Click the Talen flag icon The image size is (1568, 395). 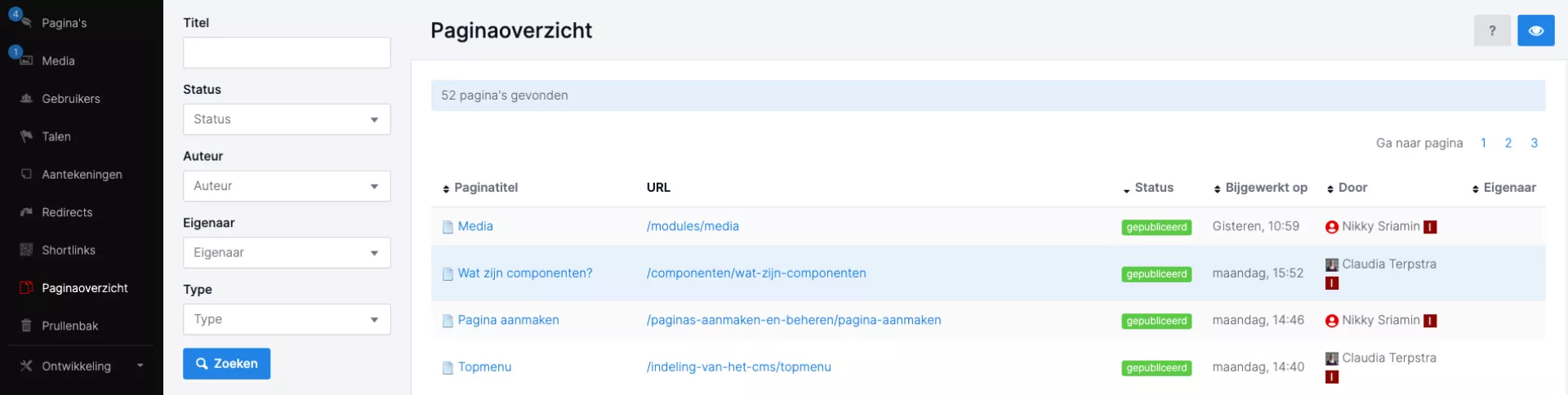point(26,136)
